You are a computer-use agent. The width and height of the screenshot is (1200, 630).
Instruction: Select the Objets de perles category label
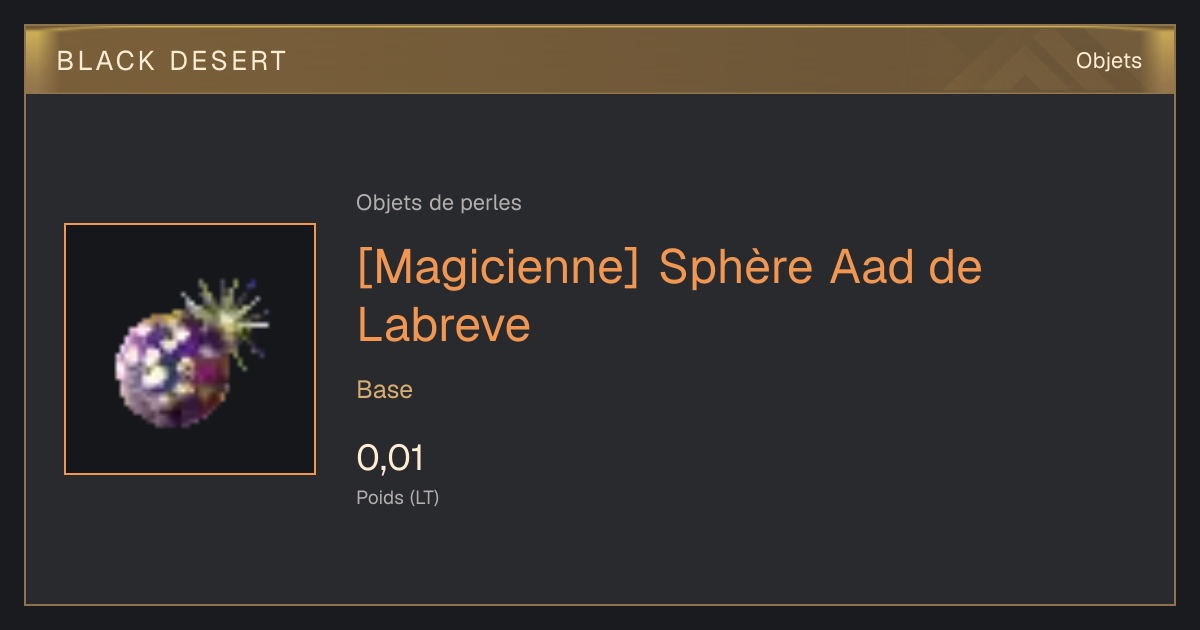[438, 203]
